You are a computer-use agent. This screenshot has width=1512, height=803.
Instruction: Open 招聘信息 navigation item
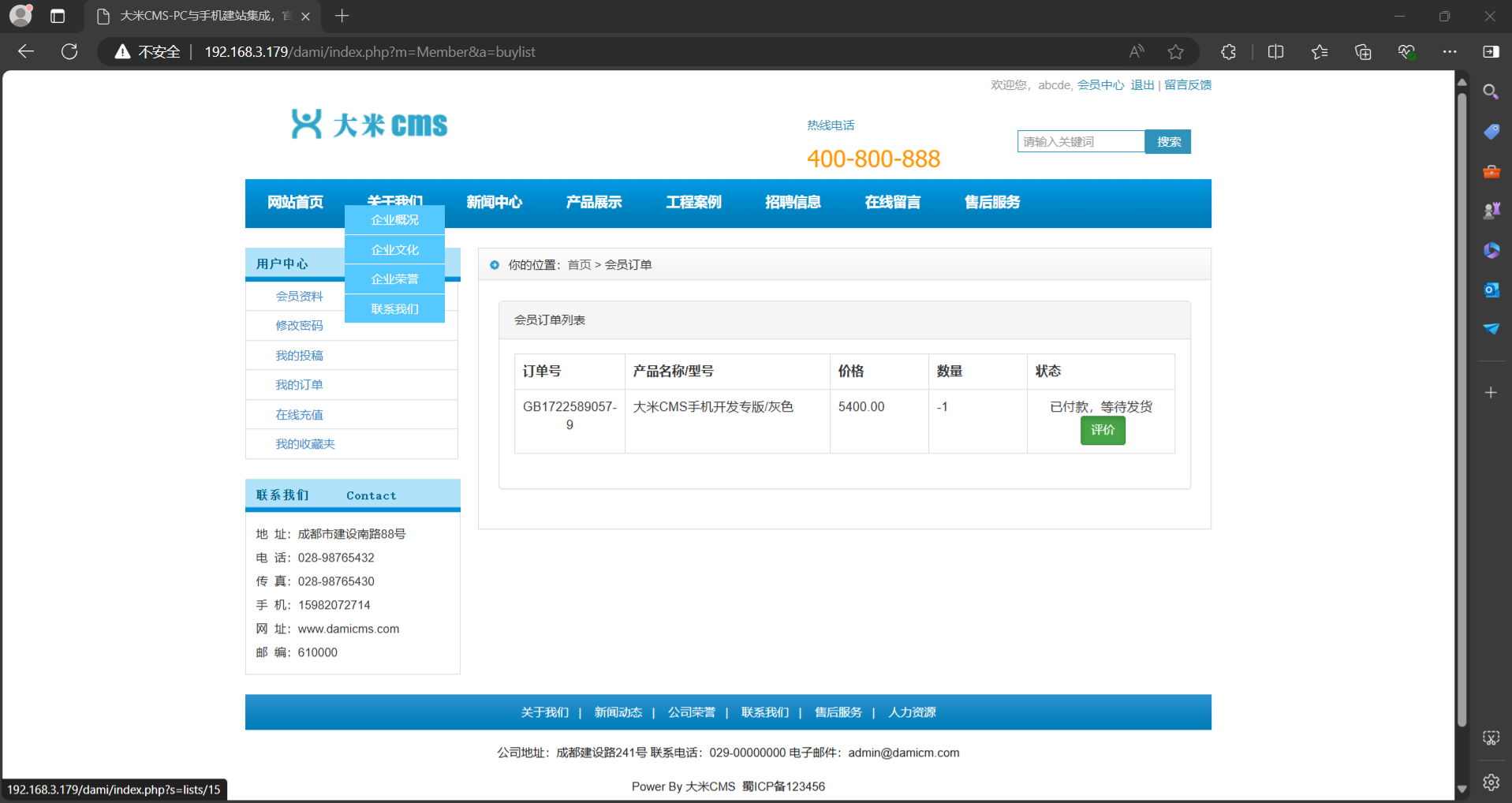click(x=793, y=203)
